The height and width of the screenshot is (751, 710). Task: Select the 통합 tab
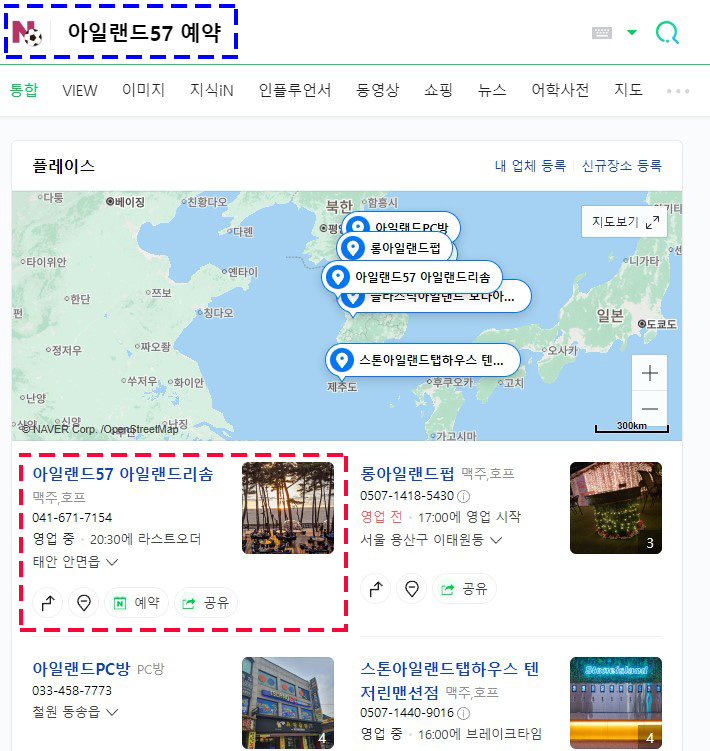tap(23, 90)
